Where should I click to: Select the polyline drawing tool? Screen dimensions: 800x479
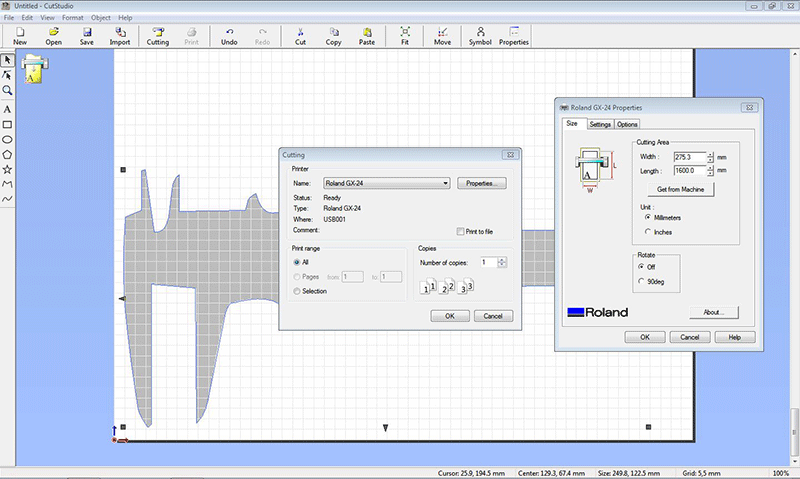pyautogui.click(x=7, y=184)
